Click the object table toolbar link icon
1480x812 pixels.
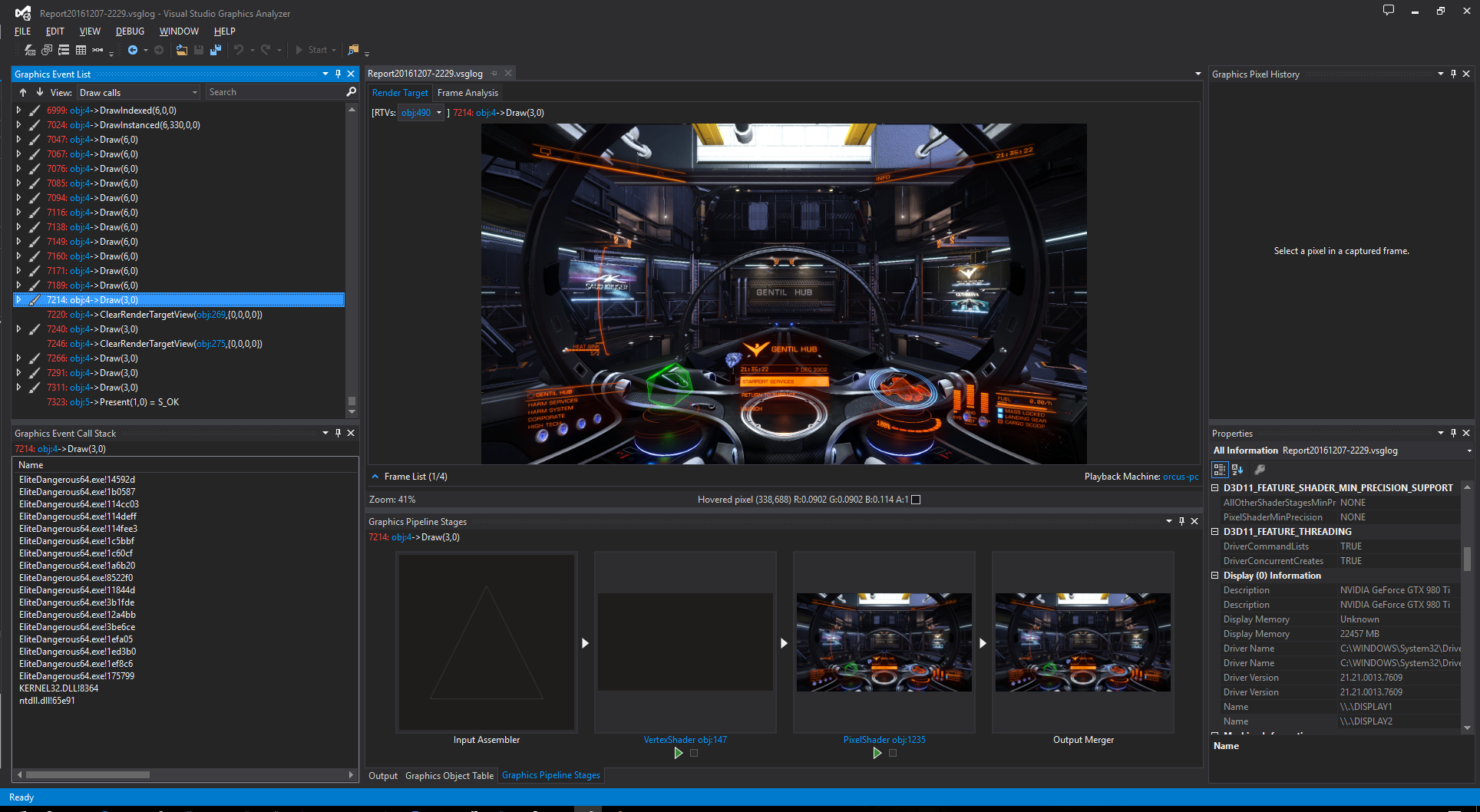pos(97,50)
